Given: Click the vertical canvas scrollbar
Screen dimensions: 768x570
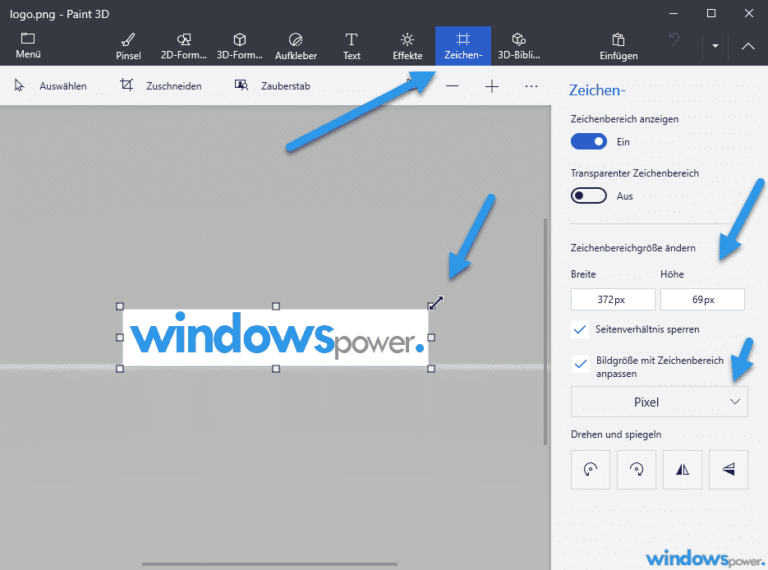Looking at the screenshot, I should 545,332.
